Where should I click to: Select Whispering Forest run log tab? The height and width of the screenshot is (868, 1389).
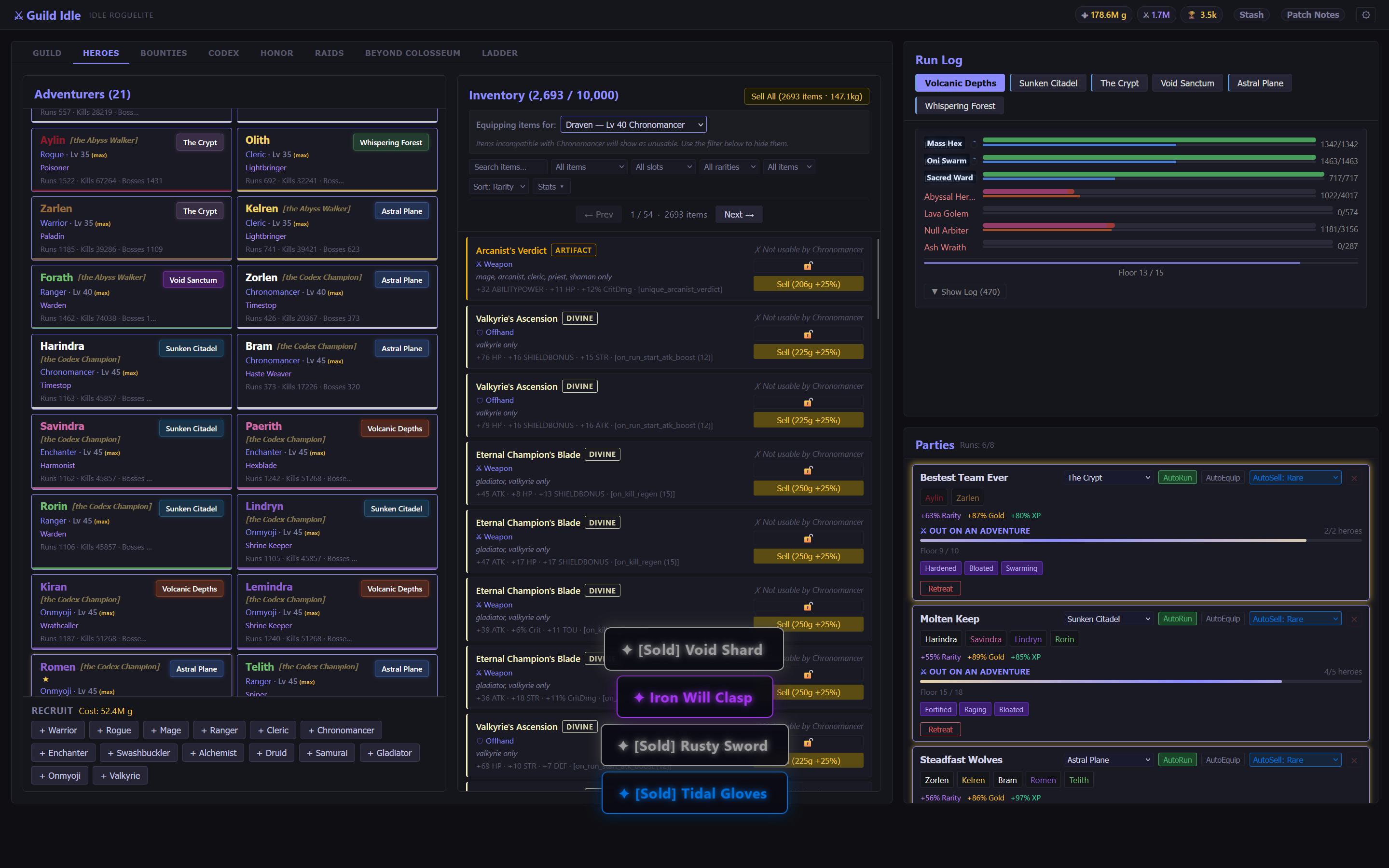click(x=960, y=106)
